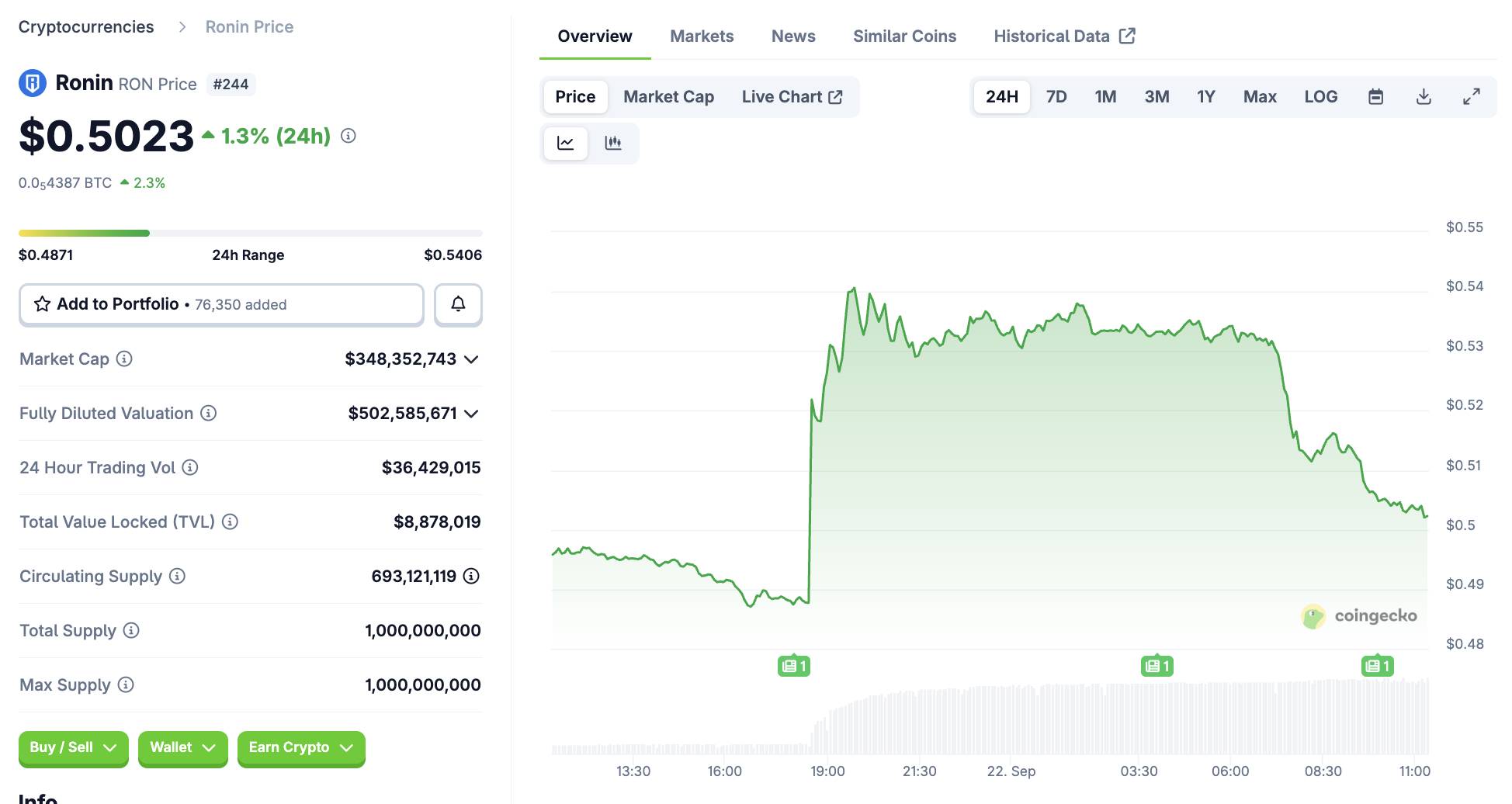The height and width of the screenshot is (804, 1512).
Task: Toggle LOG scale on chart
Action: pos(1320,97)
